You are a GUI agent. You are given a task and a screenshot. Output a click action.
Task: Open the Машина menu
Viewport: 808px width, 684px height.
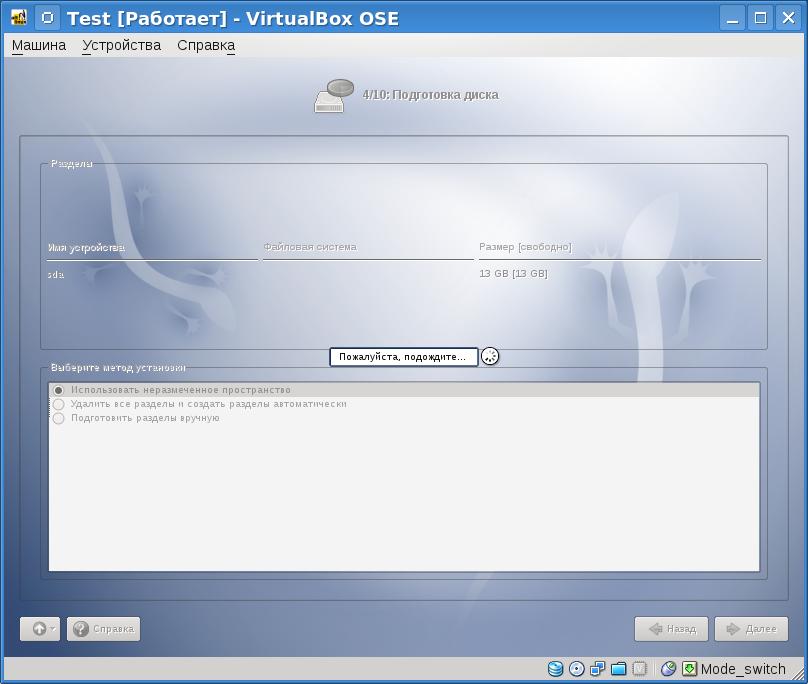click(39, 45)
